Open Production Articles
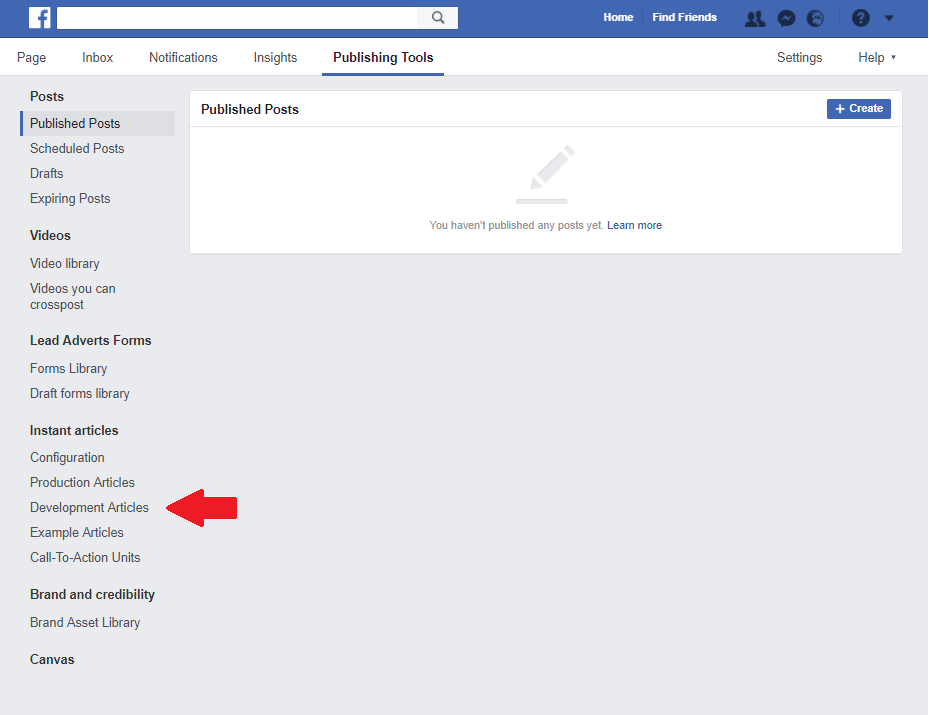 [x=82, y=483]
